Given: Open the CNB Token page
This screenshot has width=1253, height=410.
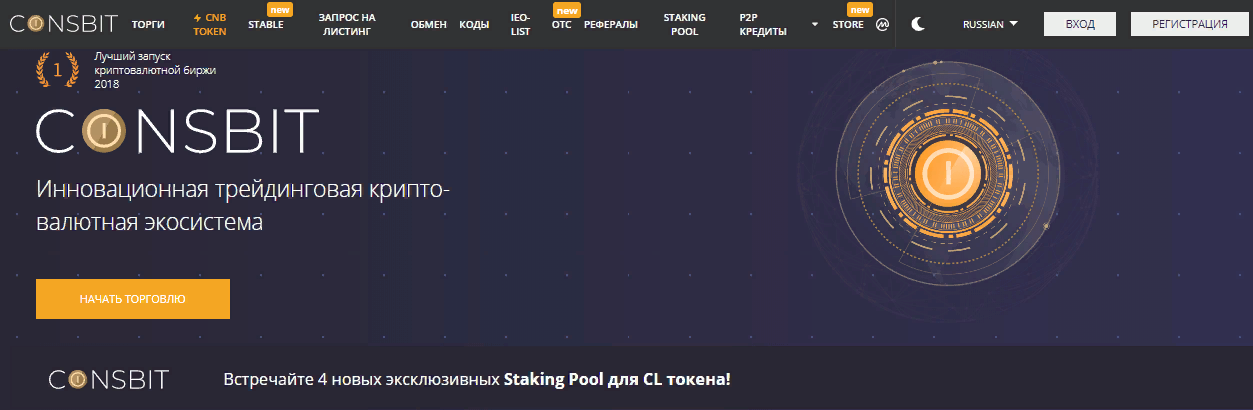Looking at the screenshot, I should [210, 24].
